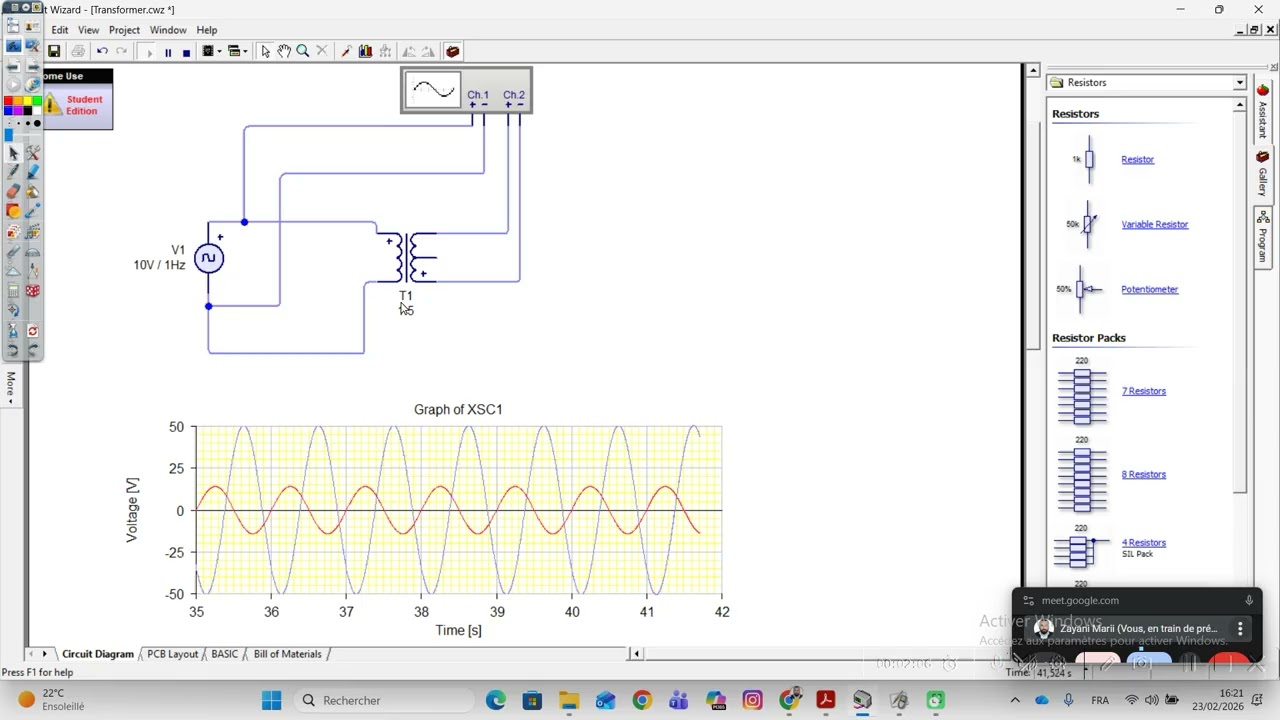Image resolution: width=1280 pixels, height=720 pixels.
Task: Open the Program side tab
Action: (x=1263, y=237)
